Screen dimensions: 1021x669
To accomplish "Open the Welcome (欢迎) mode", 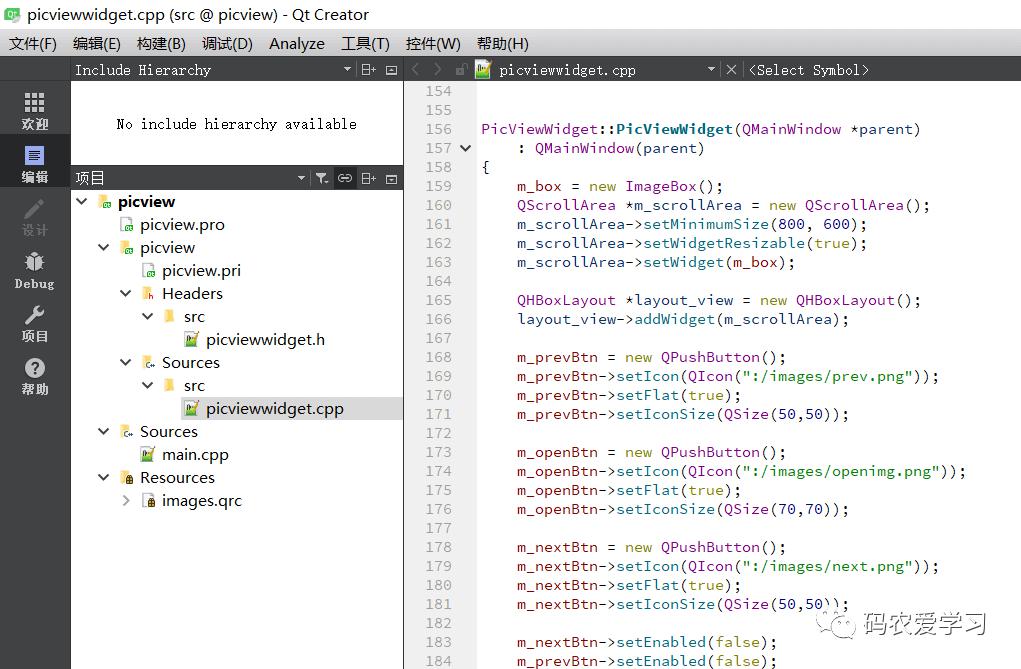I will click(x=35, y=111).
